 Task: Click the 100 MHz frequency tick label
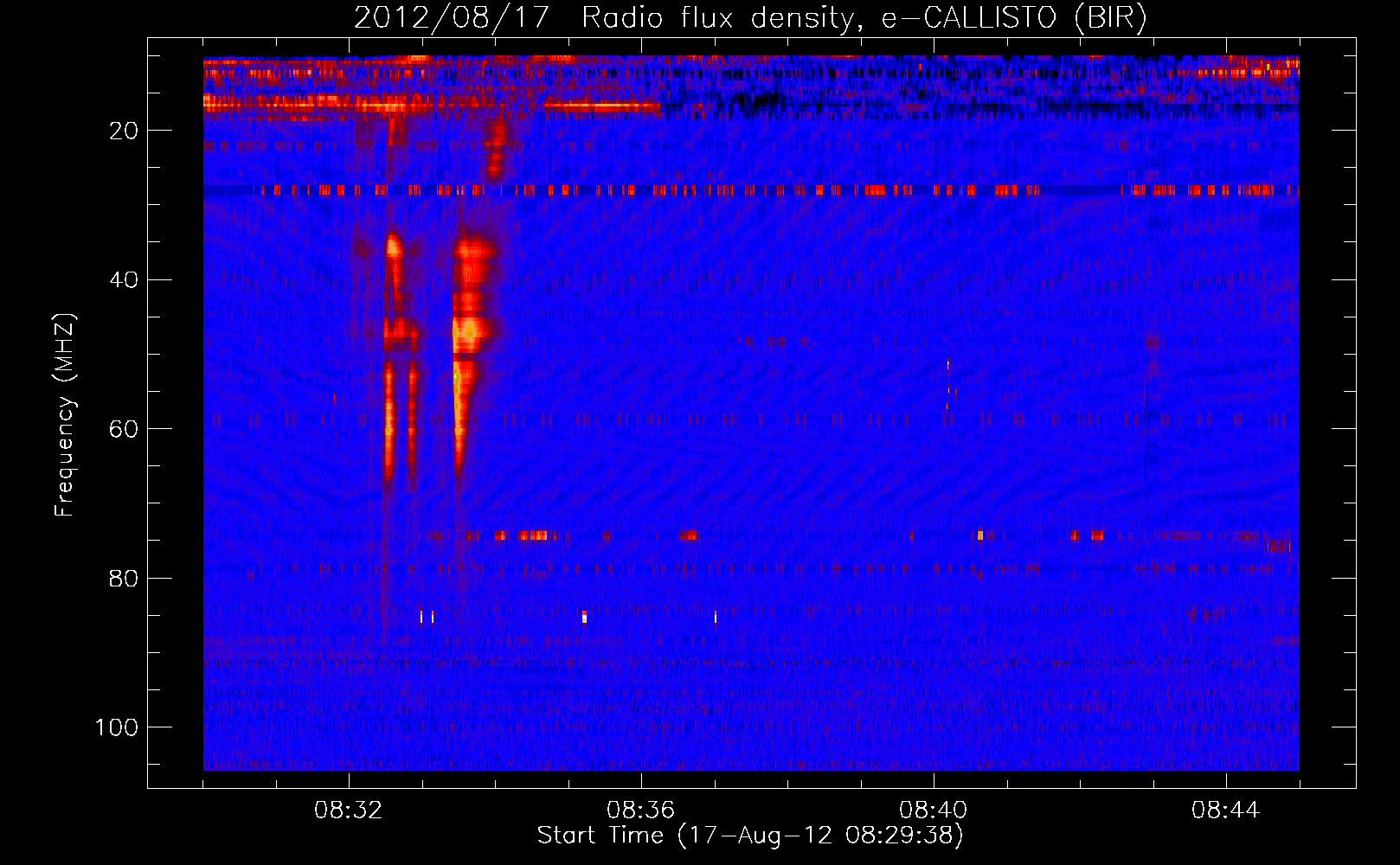[117, 728]
